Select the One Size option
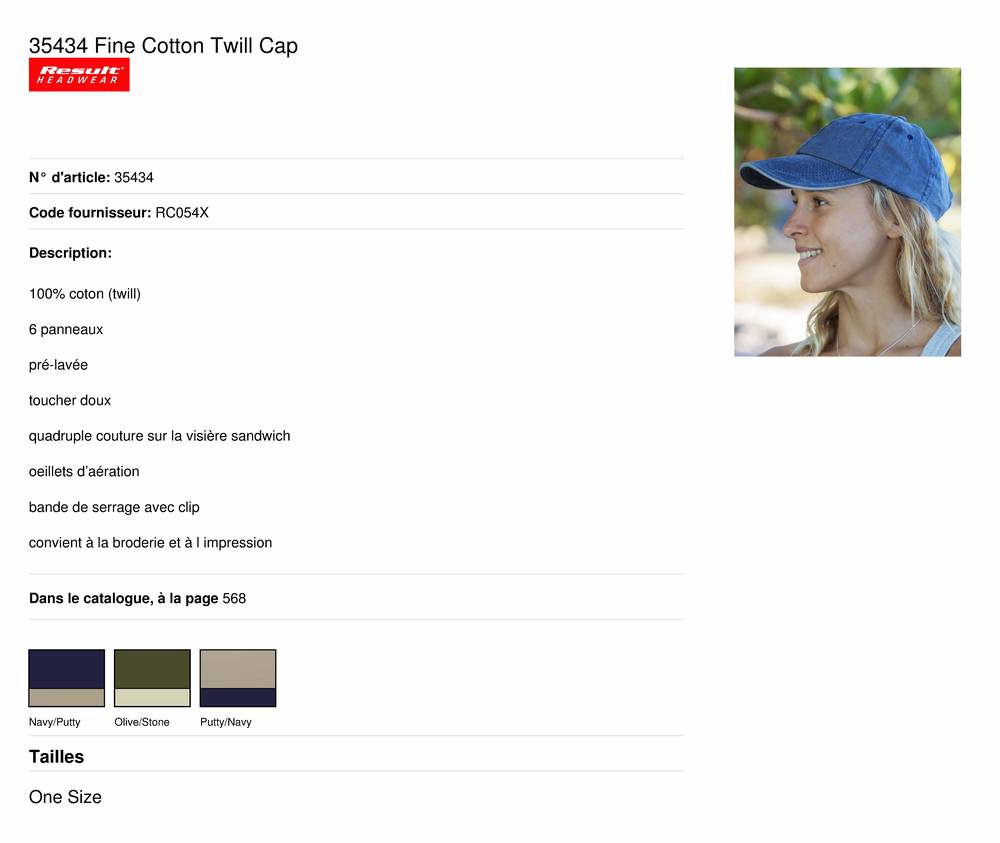 (x=65, y=796)
